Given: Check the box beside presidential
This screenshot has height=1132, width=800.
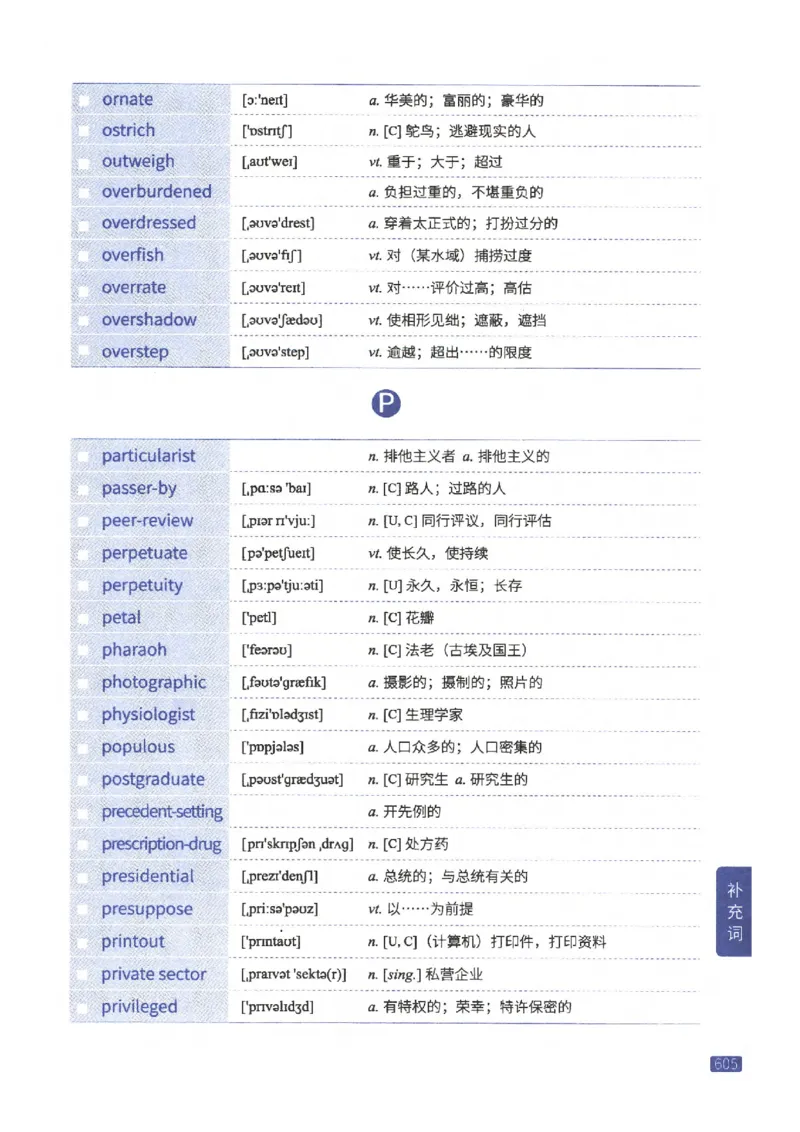Looking at the screenshot, I should click(x=84, y=876).
